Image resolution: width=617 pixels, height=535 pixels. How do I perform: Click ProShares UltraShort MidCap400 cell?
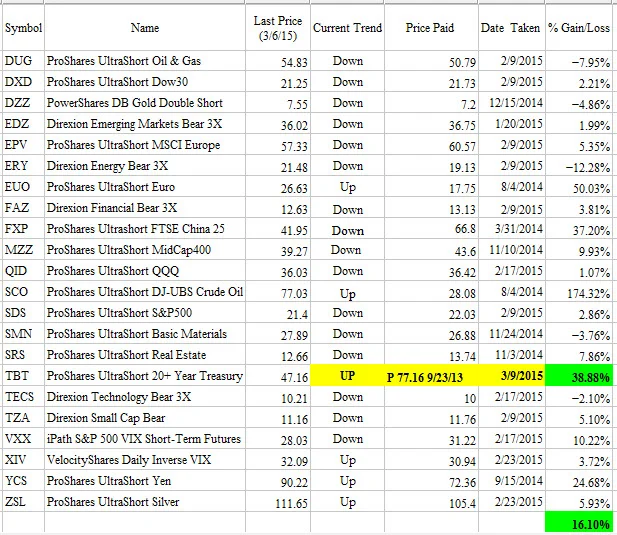(145, 249)
